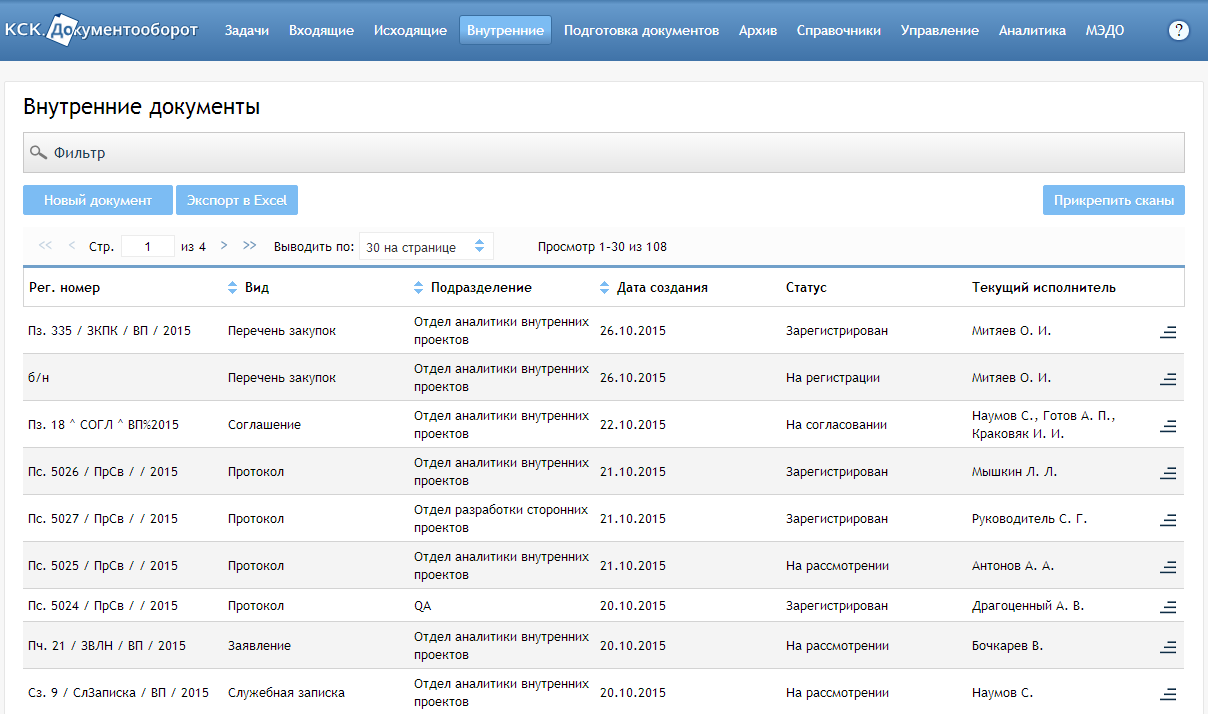Go to next page arrow

tap(224, 245)
